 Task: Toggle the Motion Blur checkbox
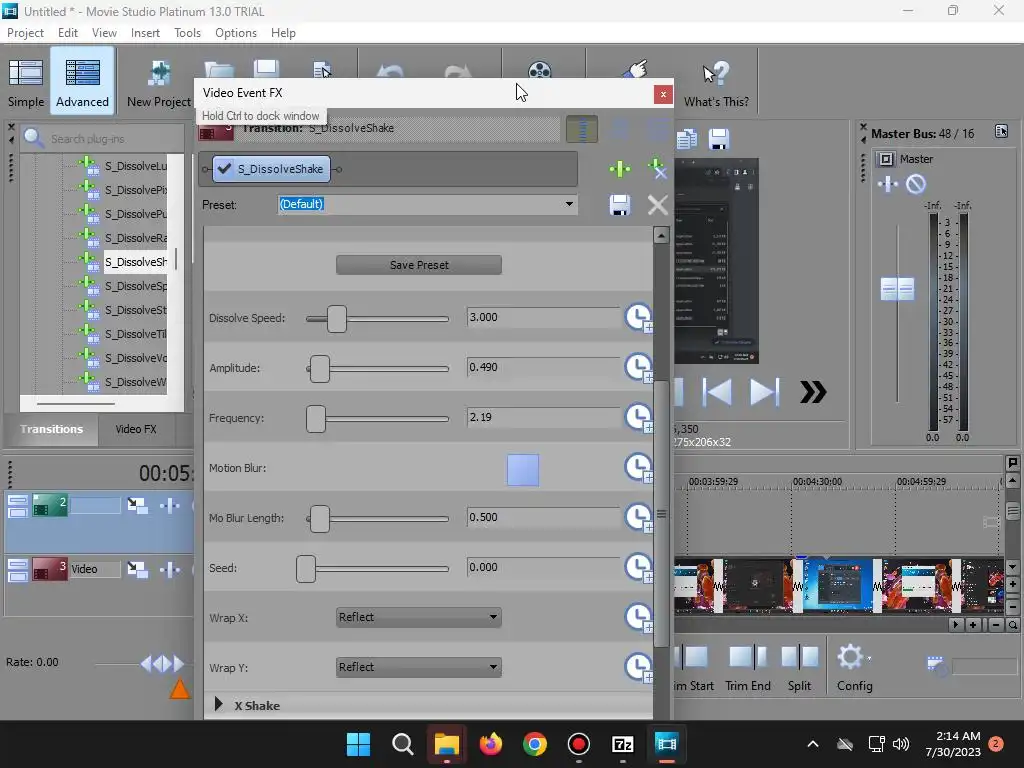point(522,470)
